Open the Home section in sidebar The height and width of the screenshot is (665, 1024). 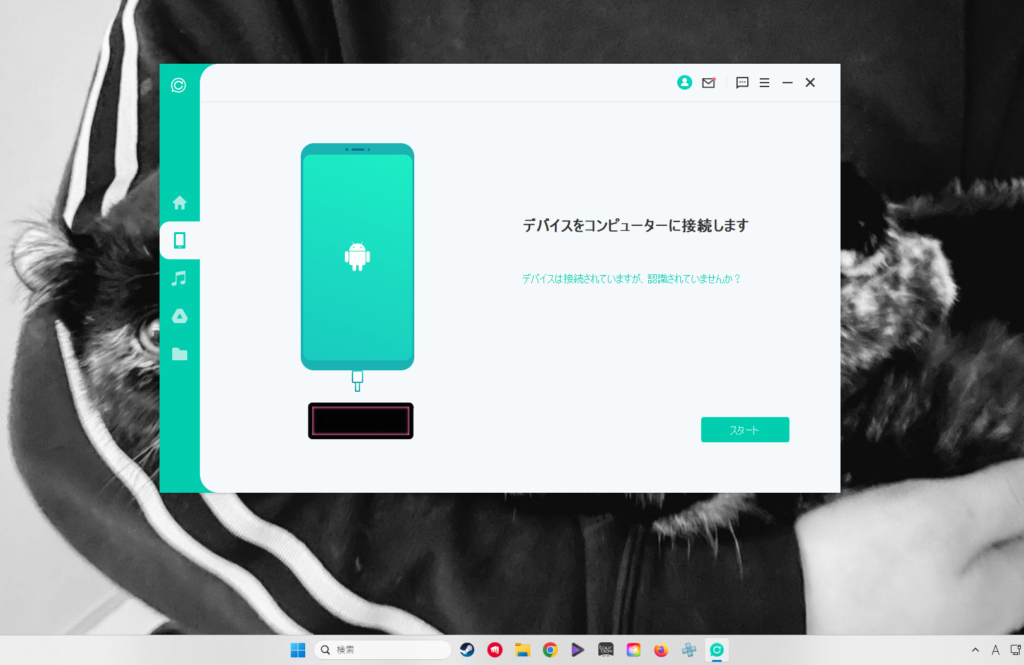pos(180,202)
